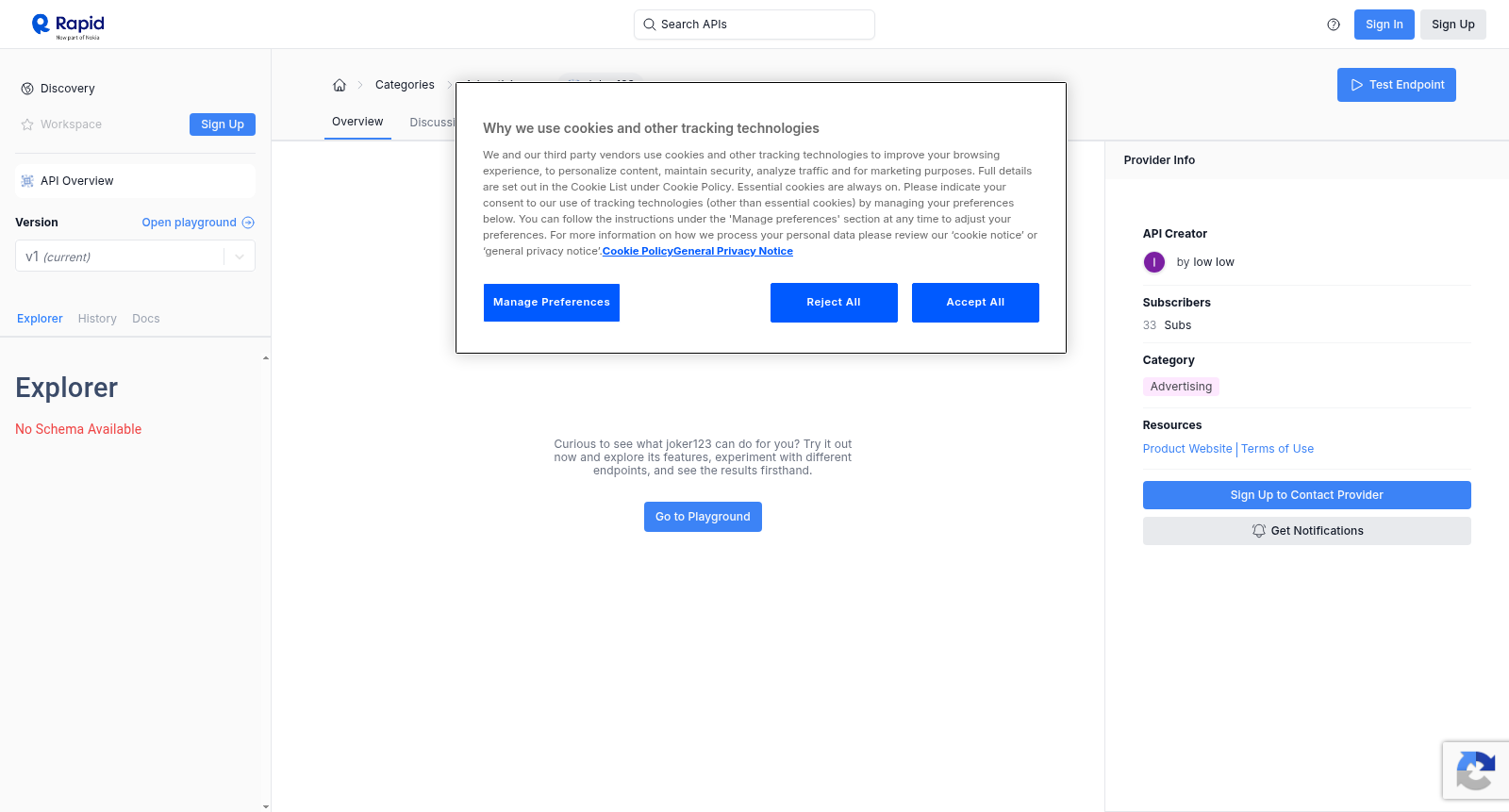Click Accept All cookies button
Viewport: 1509px width, 812px height.
point(975,303)
